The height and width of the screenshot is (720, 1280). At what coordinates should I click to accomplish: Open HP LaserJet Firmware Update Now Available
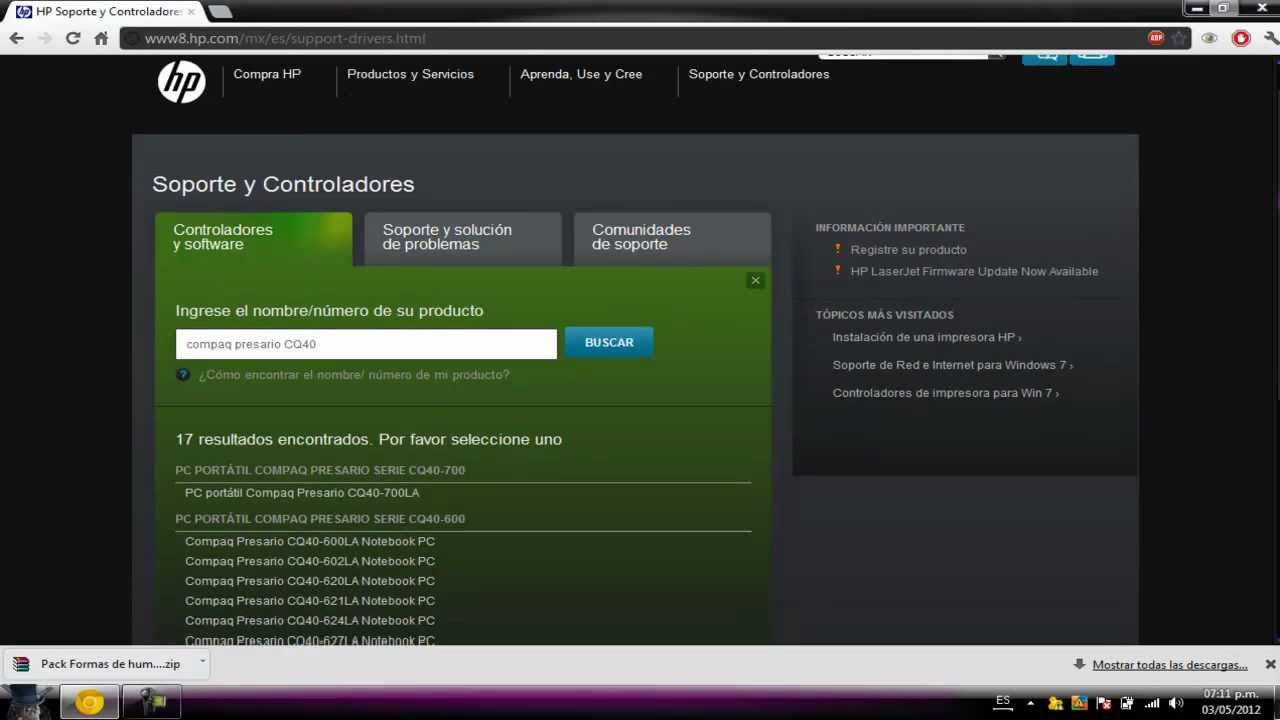(x=974, y=271)
